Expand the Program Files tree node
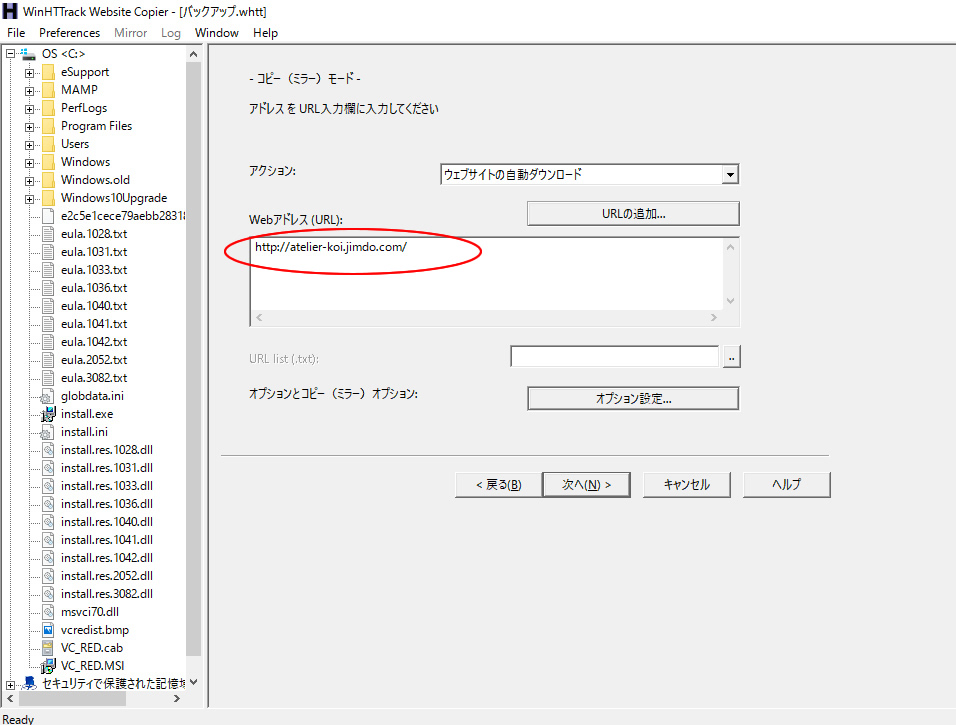The height and width of the screenshot is (725, 956). click(28, 125)
